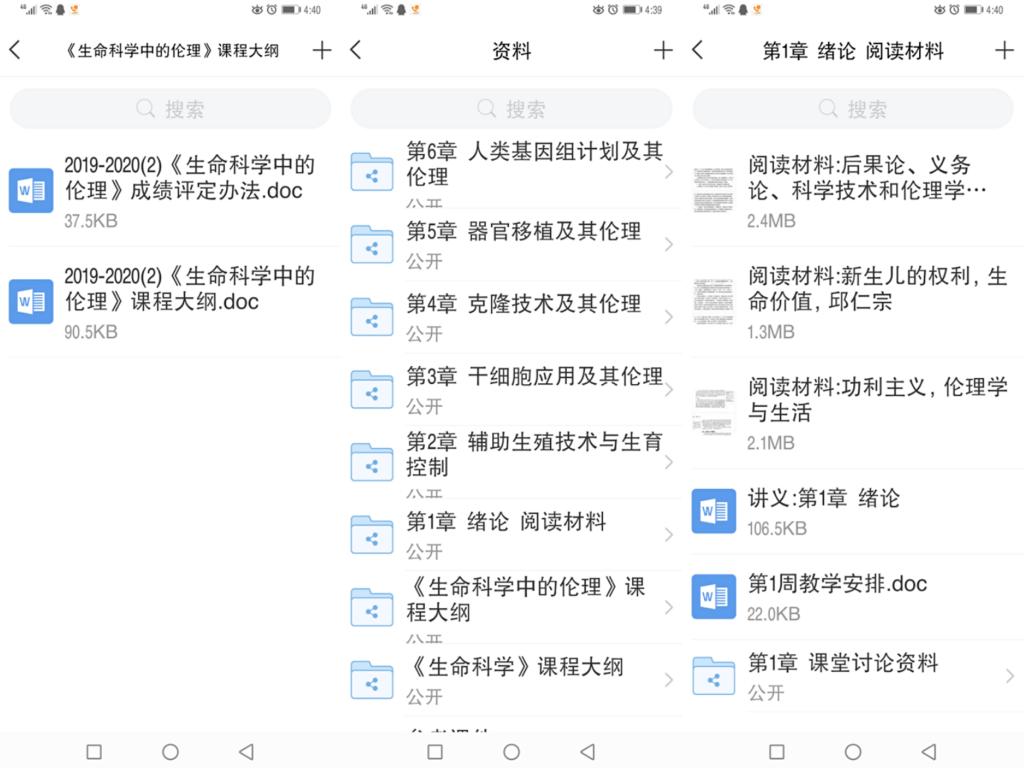Image resolution: width=1024 pixels, height=768 pixels.
Task: Expand chevron next to 第4章 克隆技术及其伦理
Action: point(668,317)
